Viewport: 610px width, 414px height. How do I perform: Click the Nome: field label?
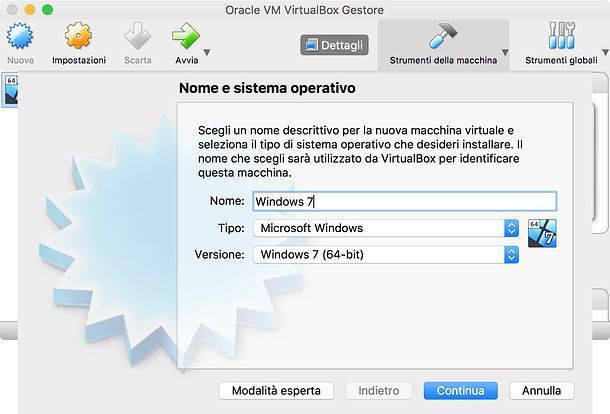click(x=227, y=201)
